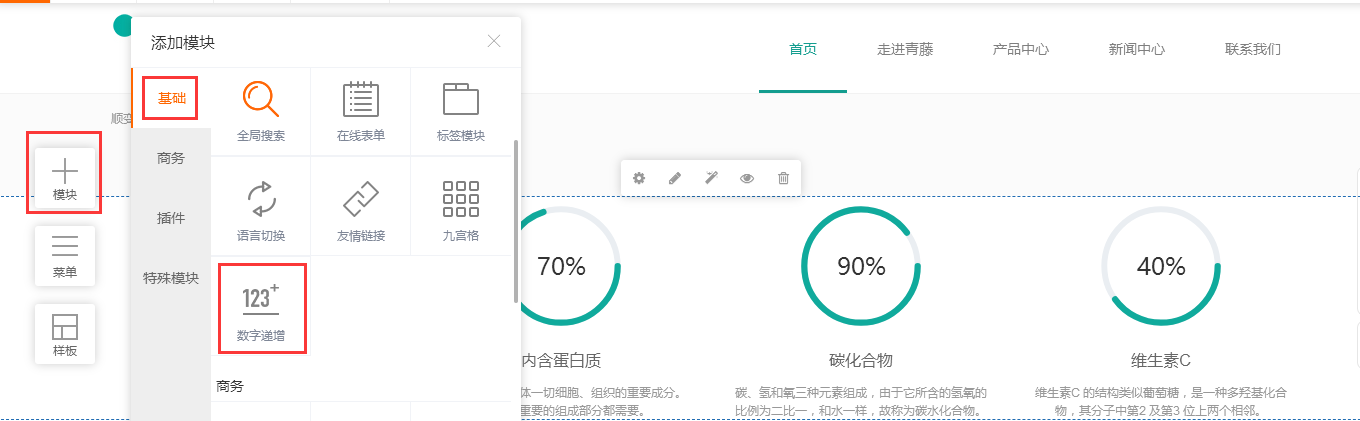1360x421 pixels.
Task: Add the 数字递增 number counter module
Action: [261, 308]
